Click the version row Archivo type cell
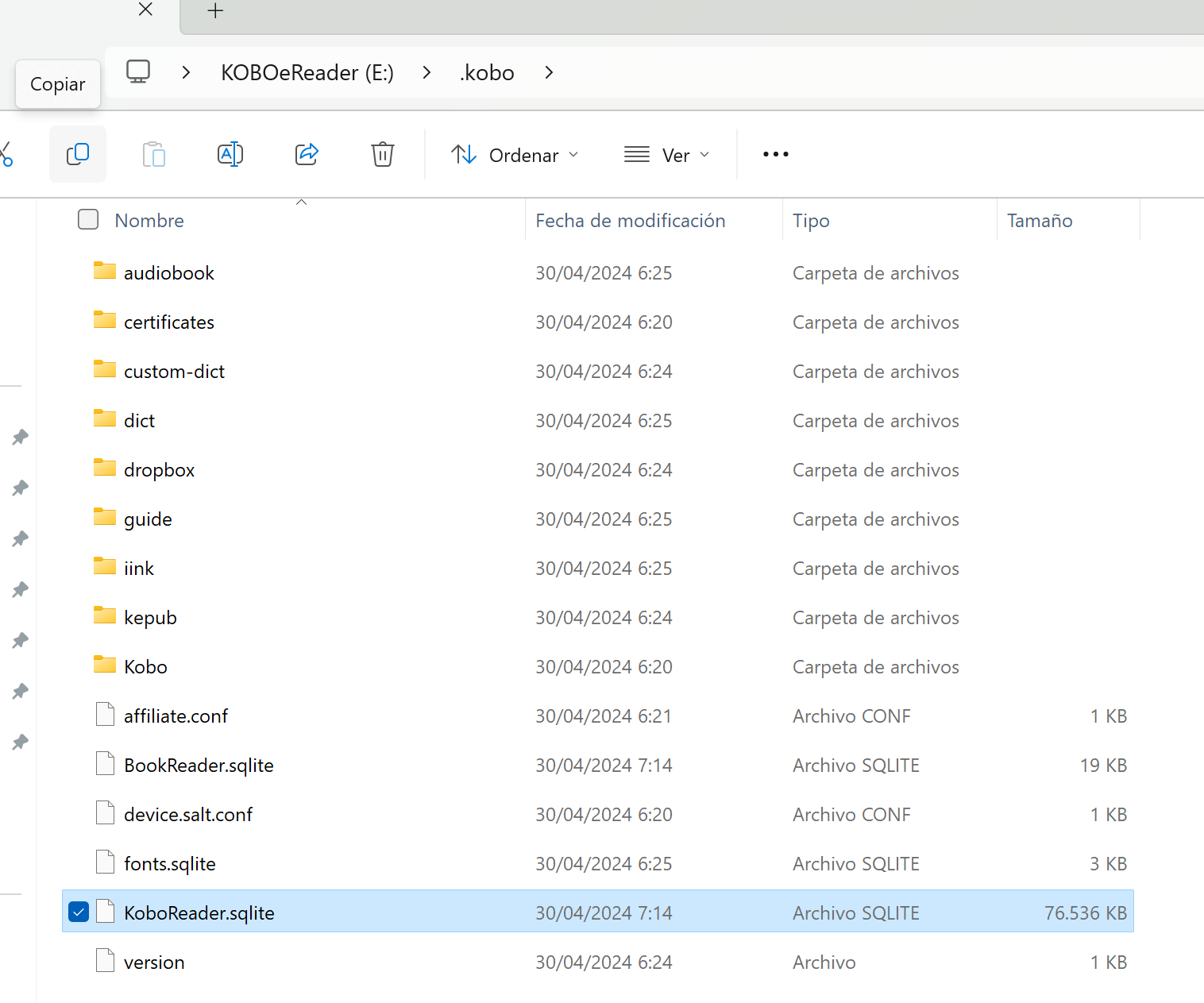This screenshot has width=1204, height=1003. (x=824, y=962)
